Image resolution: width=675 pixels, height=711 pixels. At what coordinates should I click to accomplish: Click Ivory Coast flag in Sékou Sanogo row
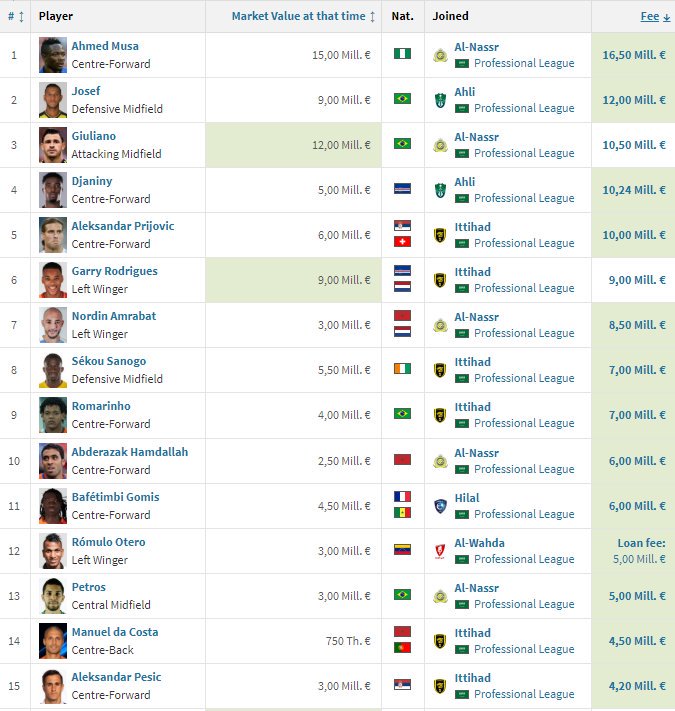[403, 369]
